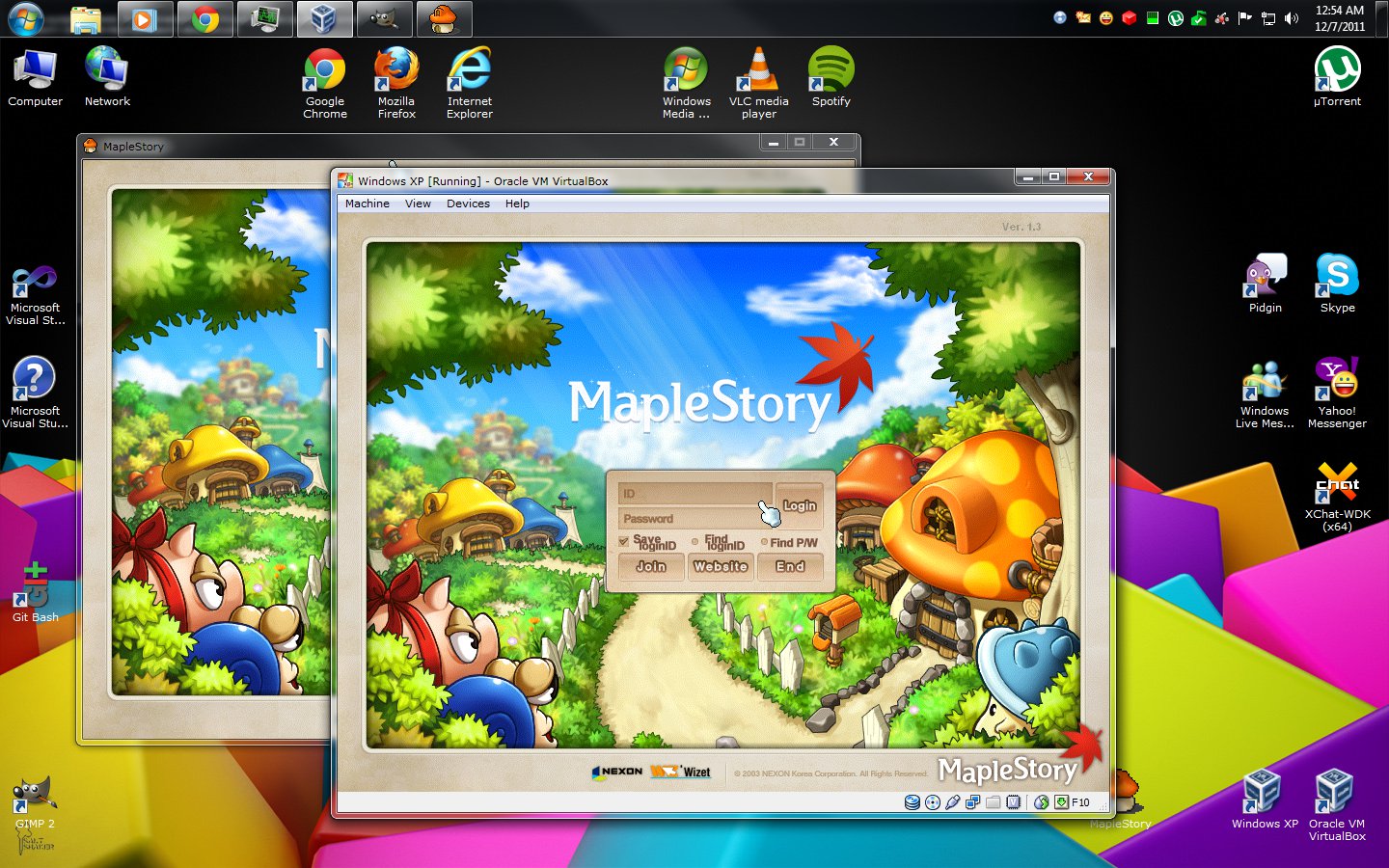
Task: Click the hard disk activity icon in VirtualBox status bar
Action: click(912, 802)
